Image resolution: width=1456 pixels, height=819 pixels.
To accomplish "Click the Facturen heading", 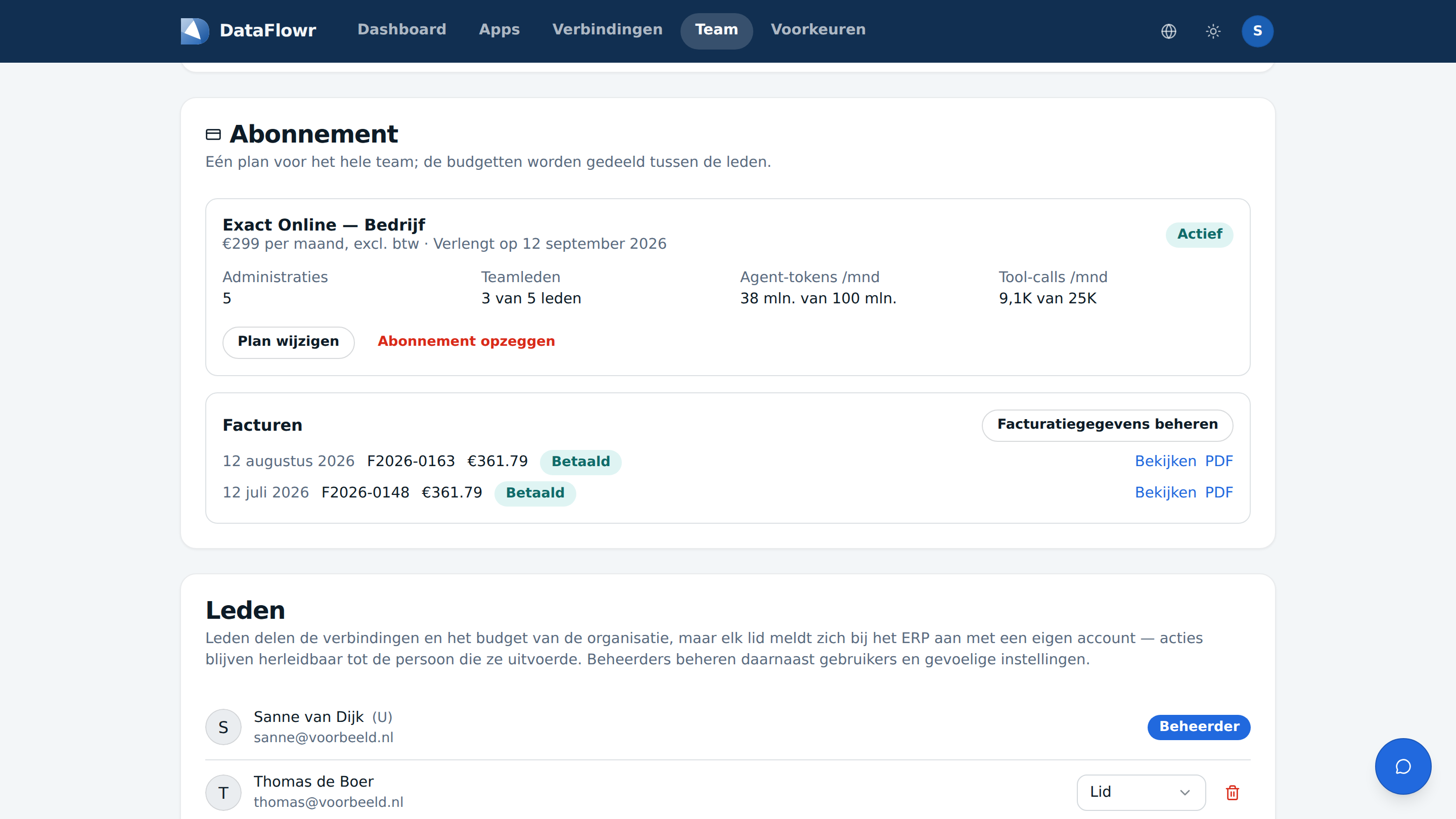I will (262, 425).
